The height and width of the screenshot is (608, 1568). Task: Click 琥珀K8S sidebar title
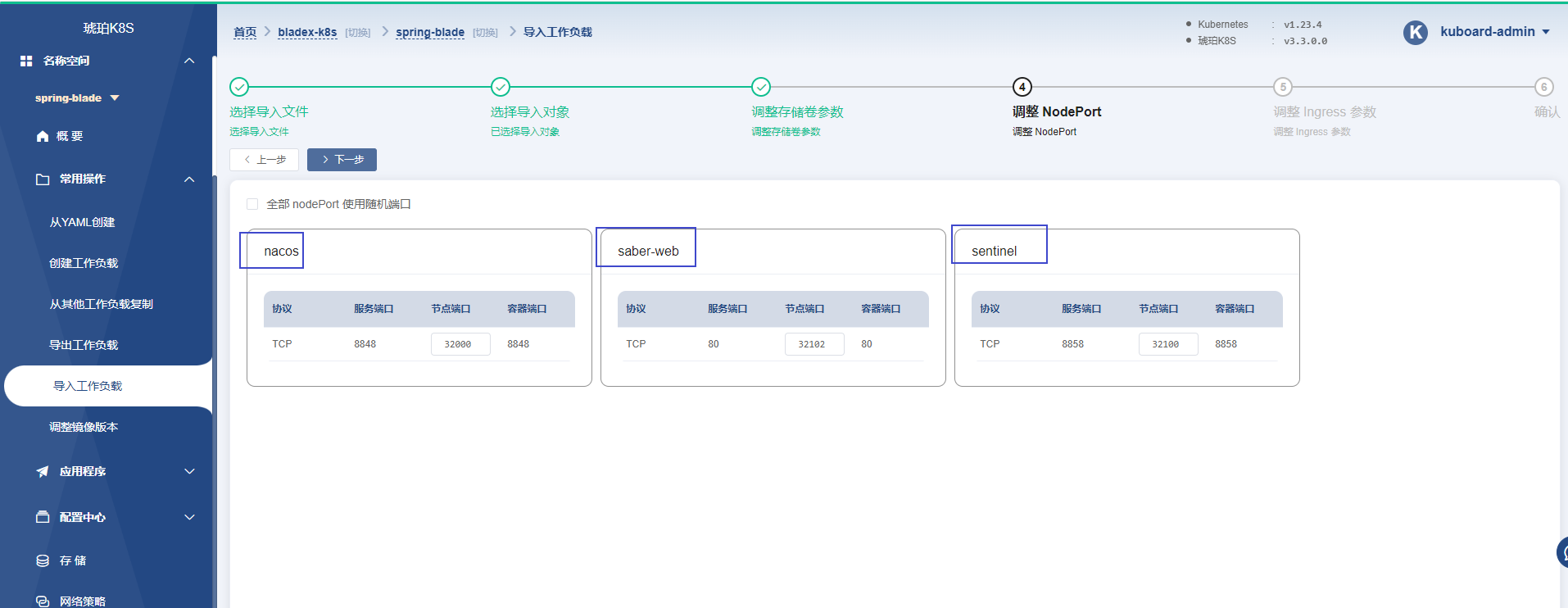pos(108,28)
